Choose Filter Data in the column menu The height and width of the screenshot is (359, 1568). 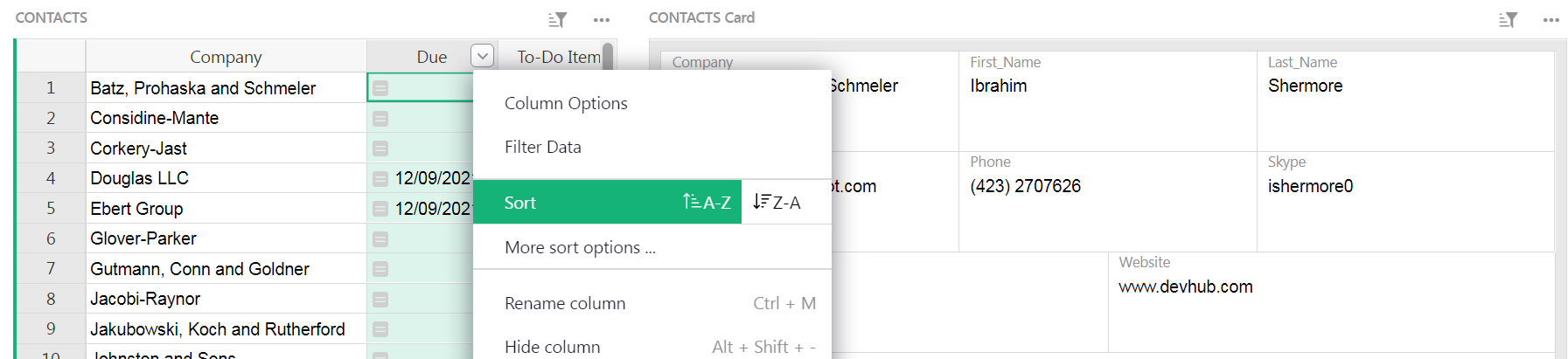[543, 147]
